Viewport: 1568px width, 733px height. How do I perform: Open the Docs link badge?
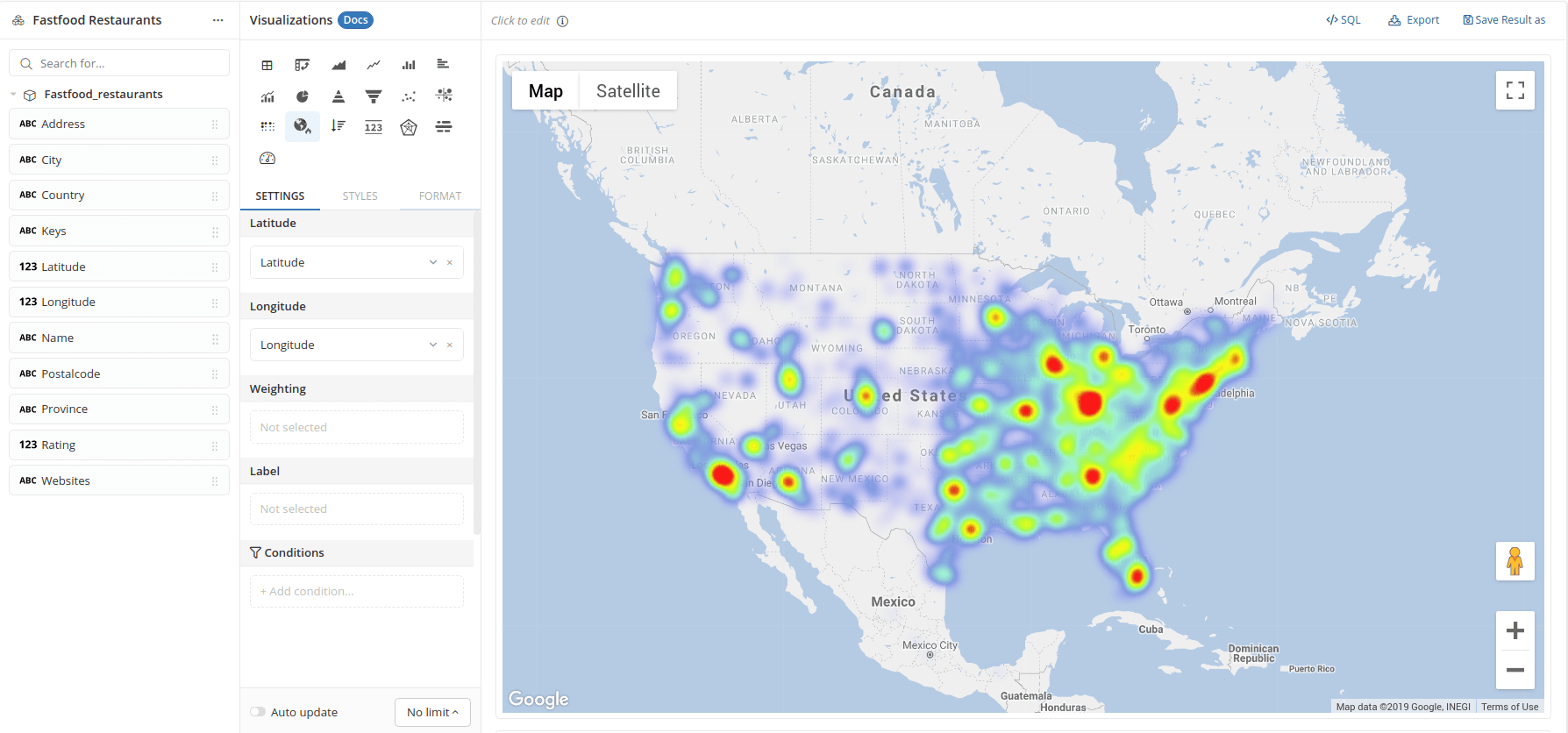pyautogui.click(x=355, y=20)
